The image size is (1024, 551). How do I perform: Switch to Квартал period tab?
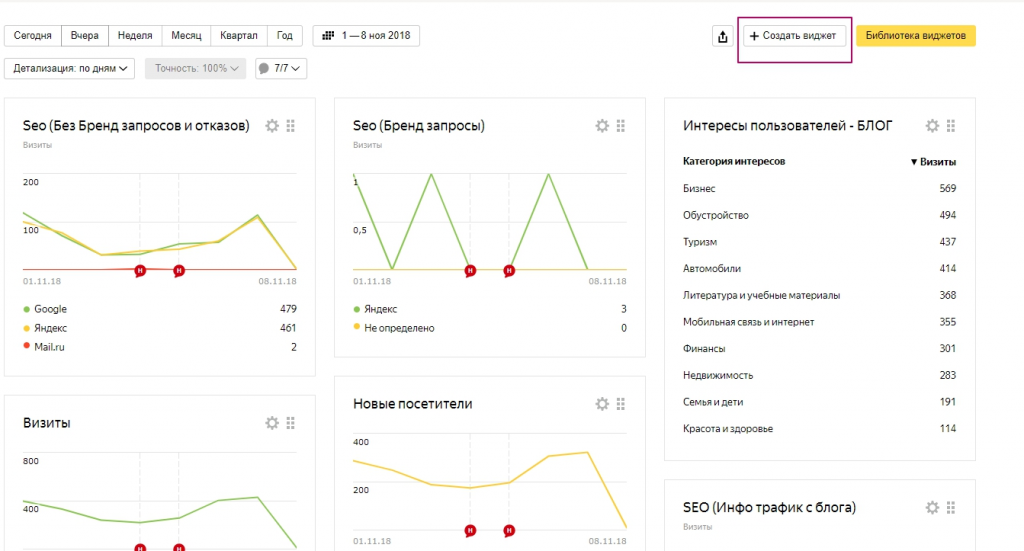240,36
